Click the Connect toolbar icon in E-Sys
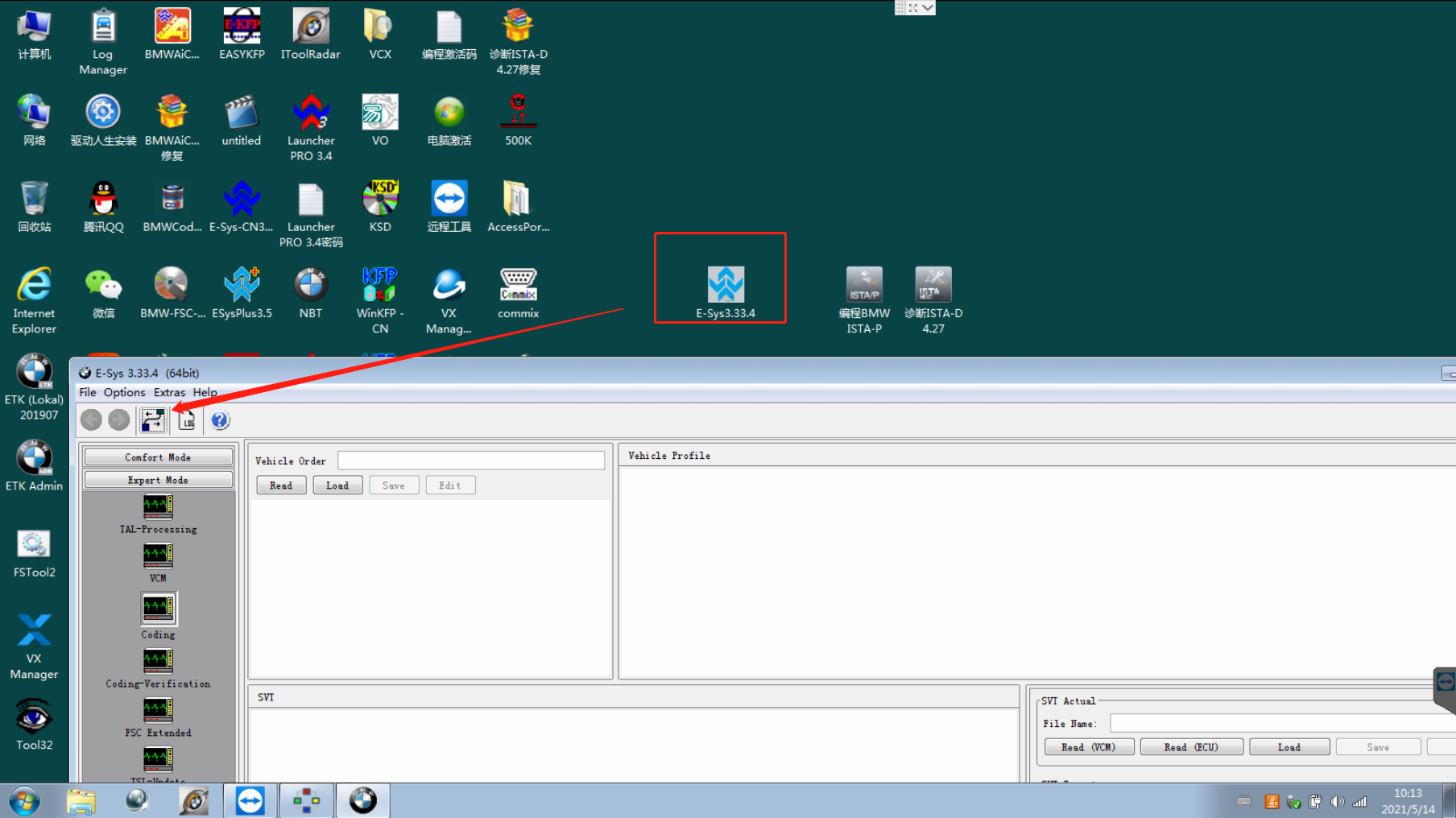Image resolution: width=1456 pixels, height=818 pixels. tap(153, 420)
